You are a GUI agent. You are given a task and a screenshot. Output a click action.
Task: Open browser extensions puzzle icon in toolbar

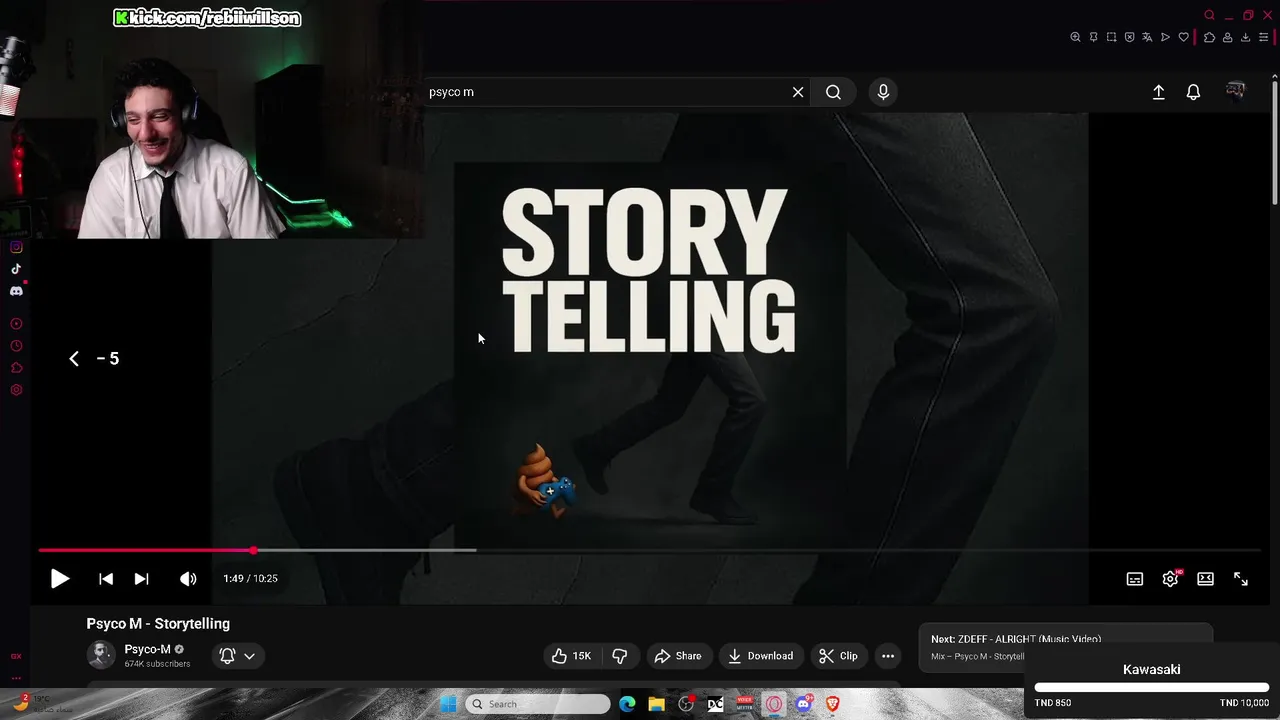pyautogui.click(x=1209, y=37)
